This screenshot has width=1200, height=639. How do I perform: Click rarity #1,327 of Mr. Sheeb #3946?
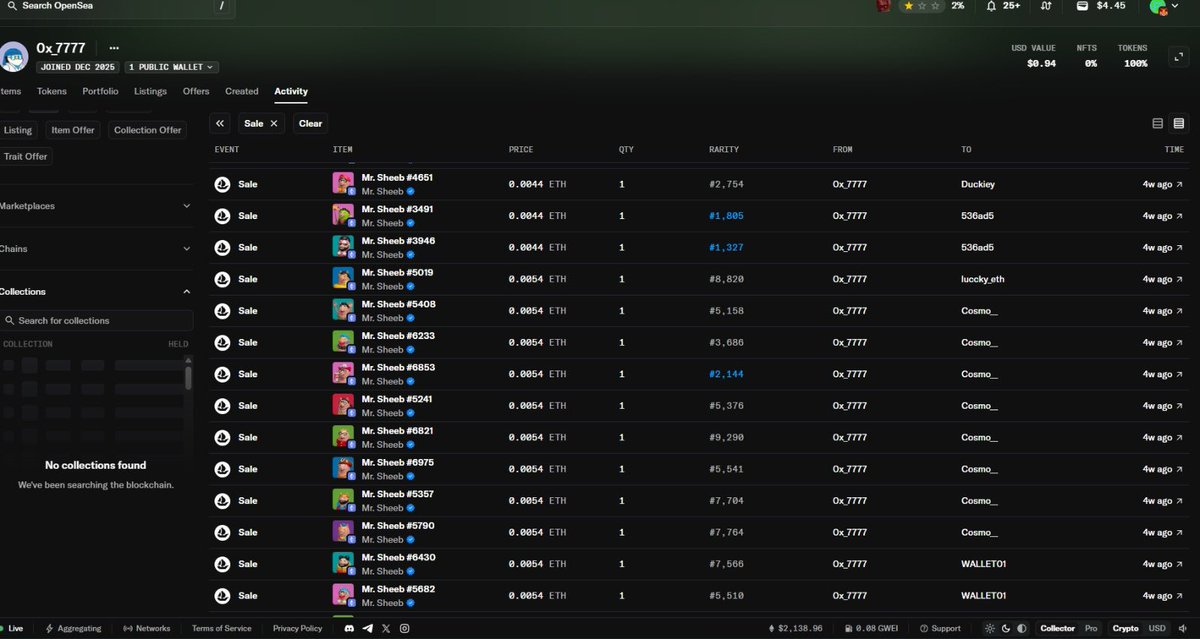[726, 247]
